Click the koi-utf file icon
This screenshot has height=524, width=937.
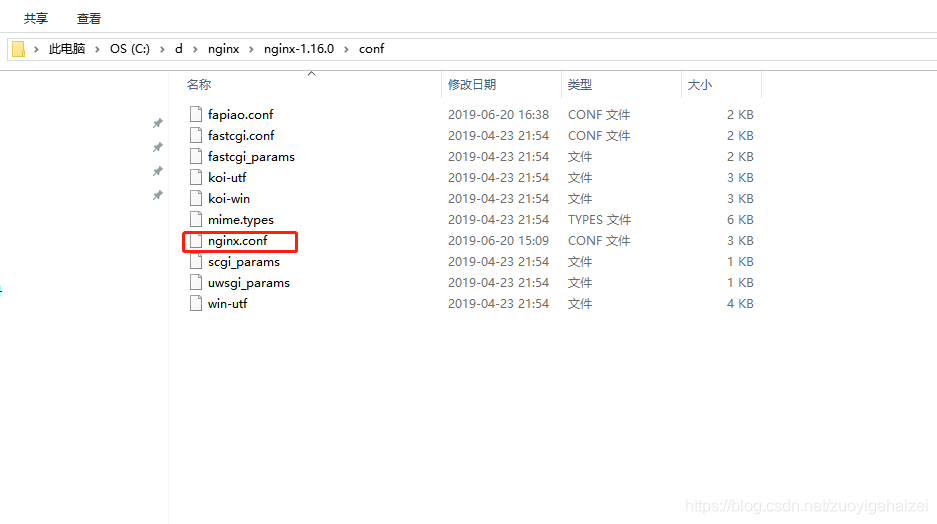click(196, 177)
